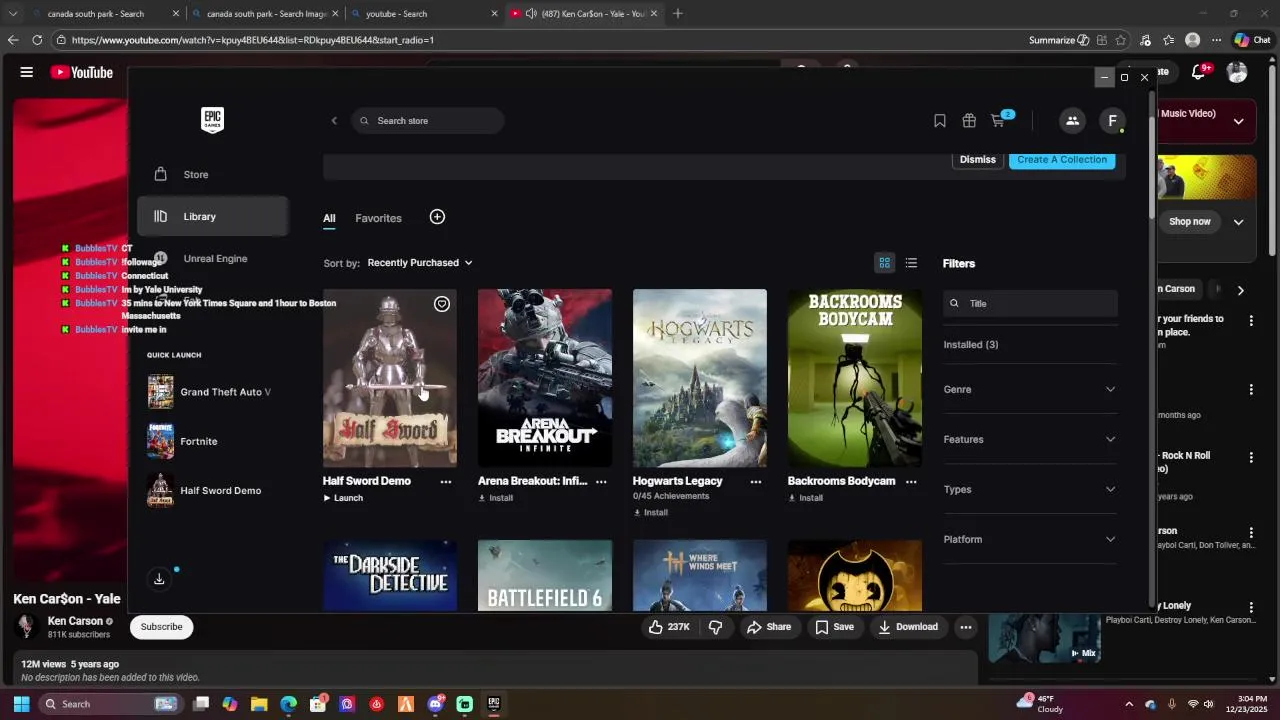Open YouTube video more actions menu

(965, 627)
